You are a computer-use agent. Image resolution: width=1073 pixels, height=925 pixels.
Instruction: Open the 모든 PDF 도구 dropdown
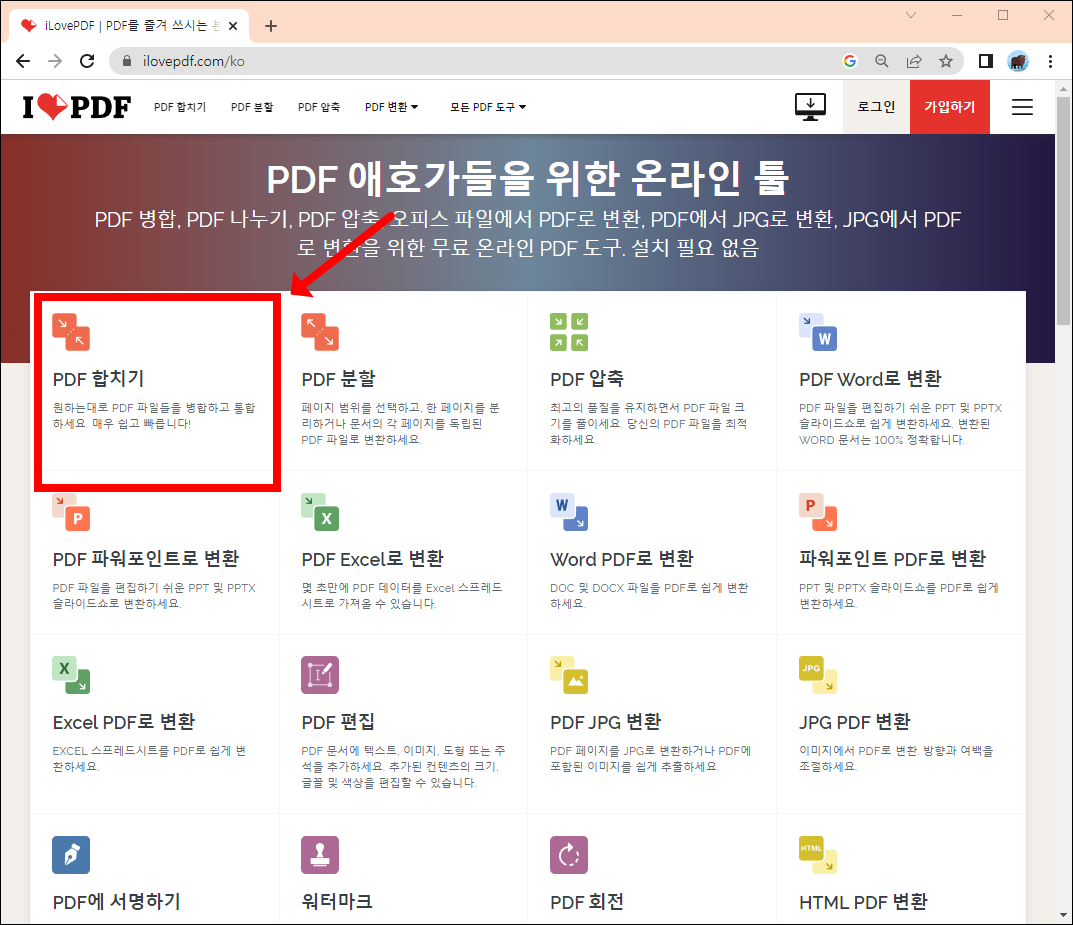487,106
